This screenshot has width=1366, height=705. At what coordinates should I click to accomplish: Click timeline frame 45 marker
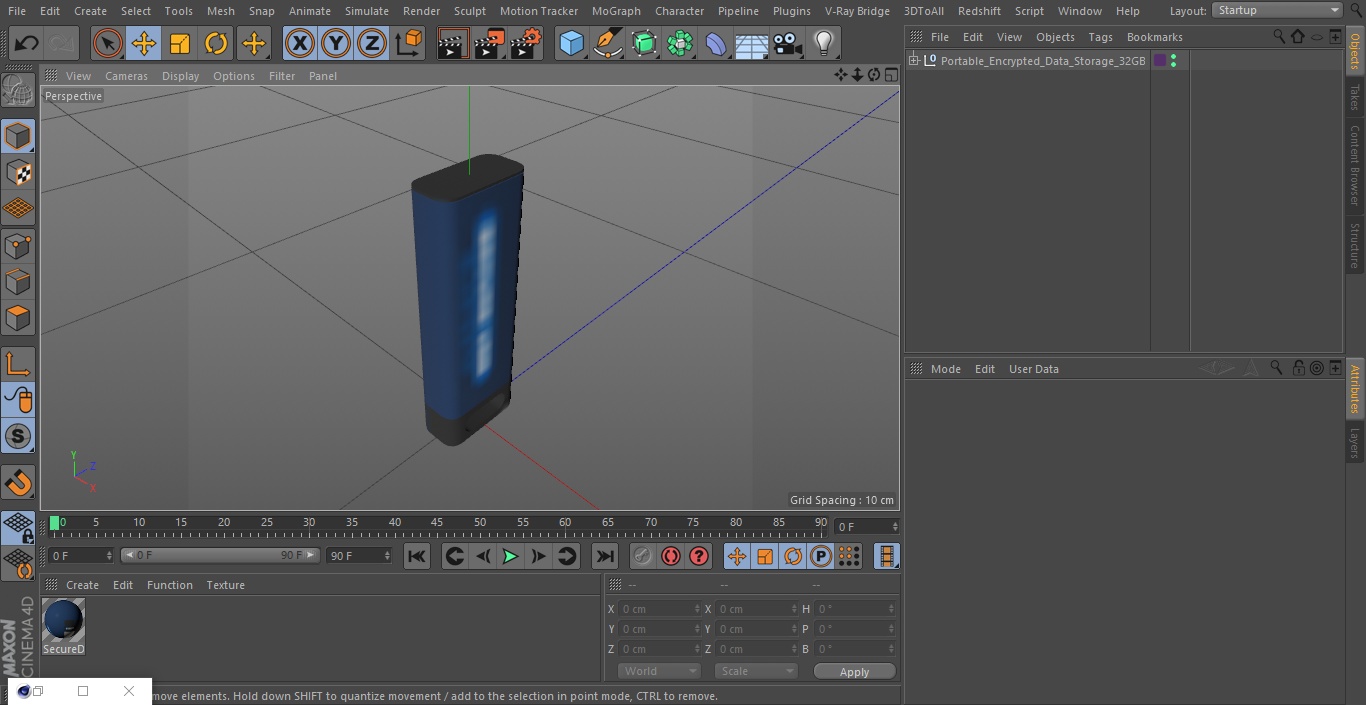(x=437, y=523)
